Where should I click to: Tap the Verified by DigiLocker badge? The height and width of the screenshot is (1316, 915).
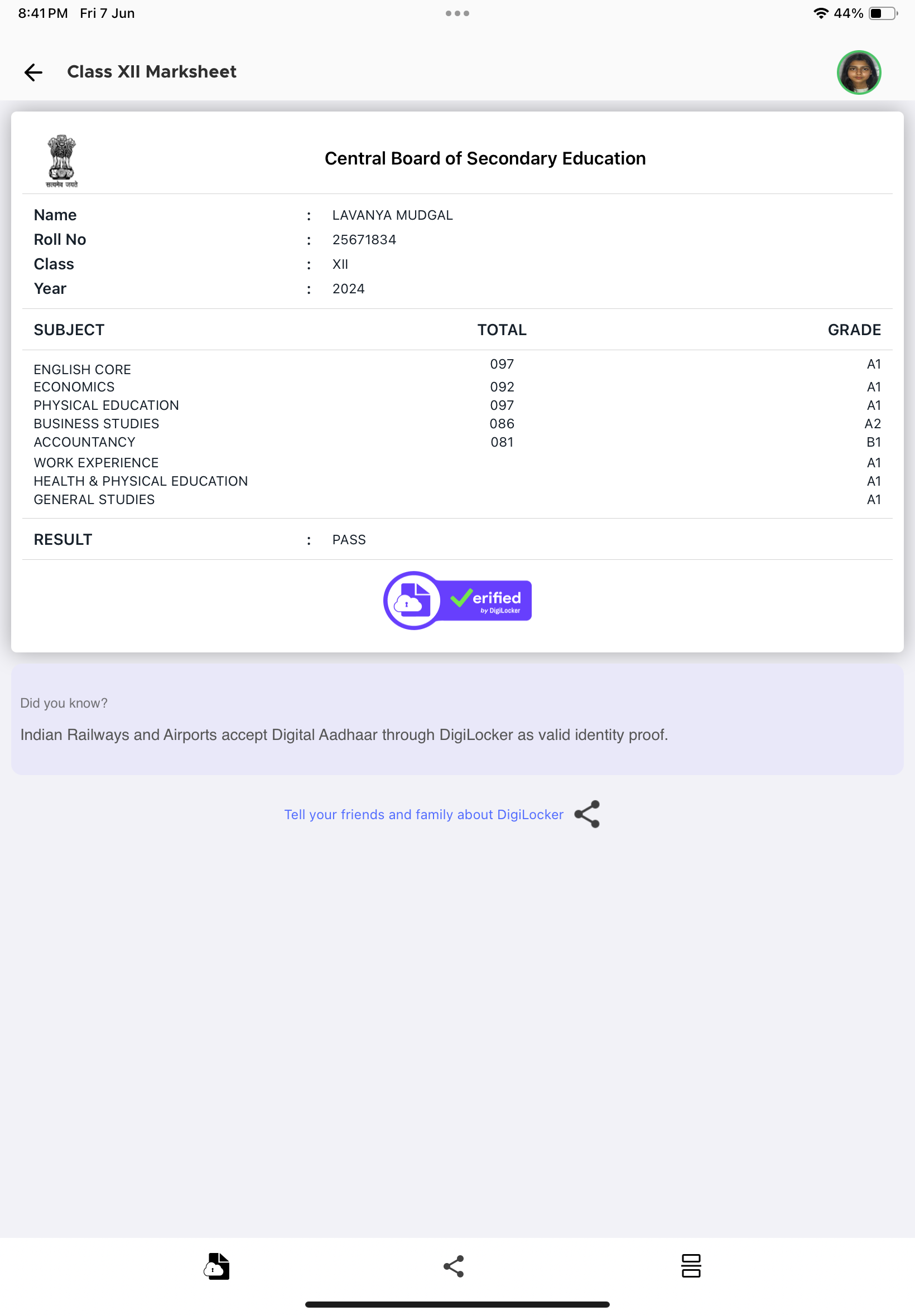tap(457, 600)
